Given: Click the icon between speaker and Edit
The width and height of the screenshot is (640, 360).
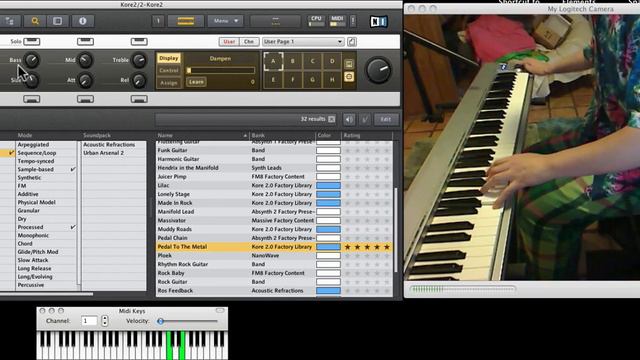Looking at the screenshot, I should (365, 119).
